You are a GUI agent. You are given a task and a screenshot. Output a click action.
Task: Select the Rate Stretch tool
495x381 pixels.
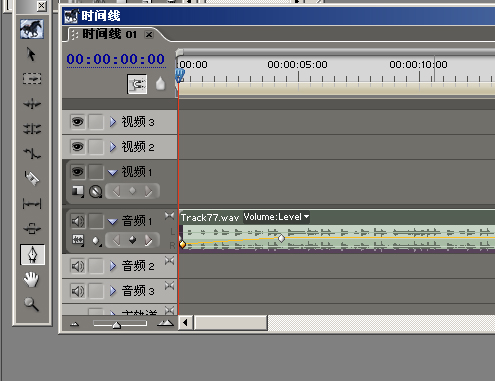click(32, 153)
